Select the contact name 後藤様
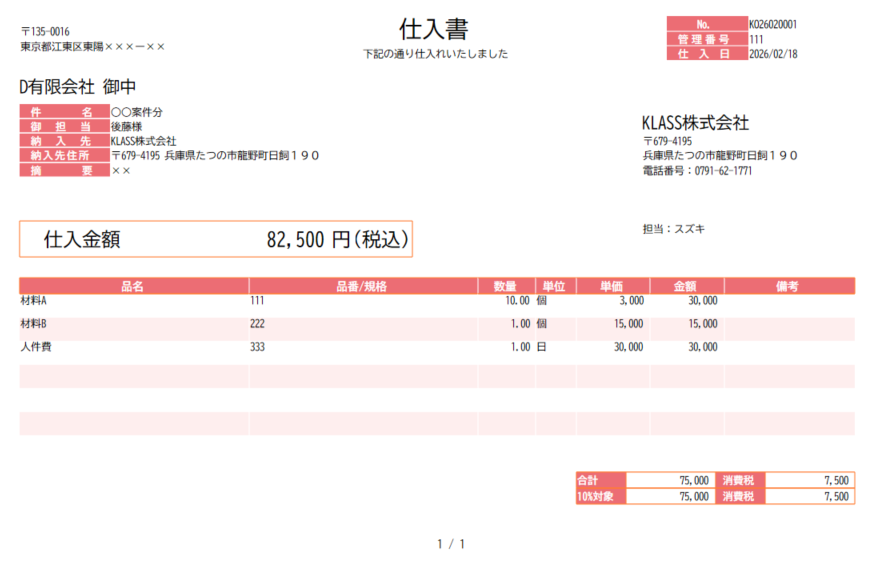The width and height of the screenshot is (875, 579). click(126, 127)
